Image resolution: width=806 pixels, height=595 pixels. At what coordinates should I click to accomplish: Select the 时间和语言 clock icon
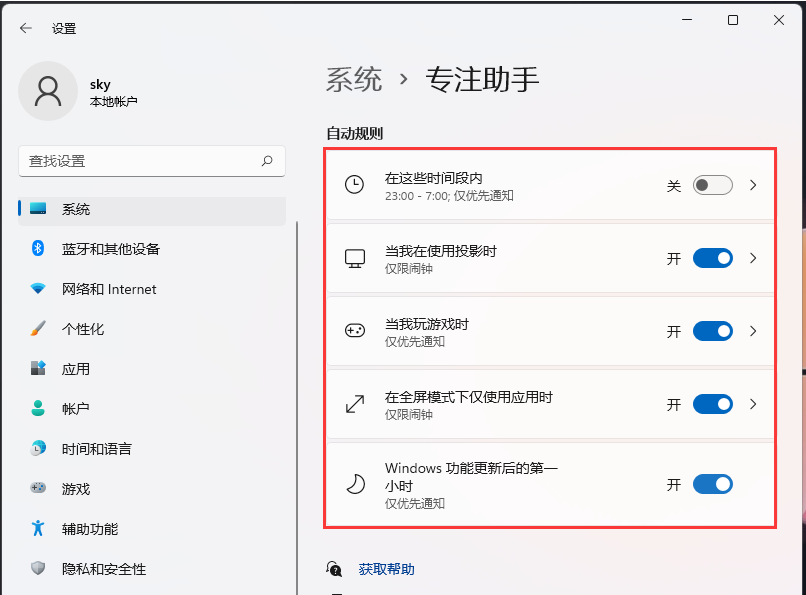[37, 449]
